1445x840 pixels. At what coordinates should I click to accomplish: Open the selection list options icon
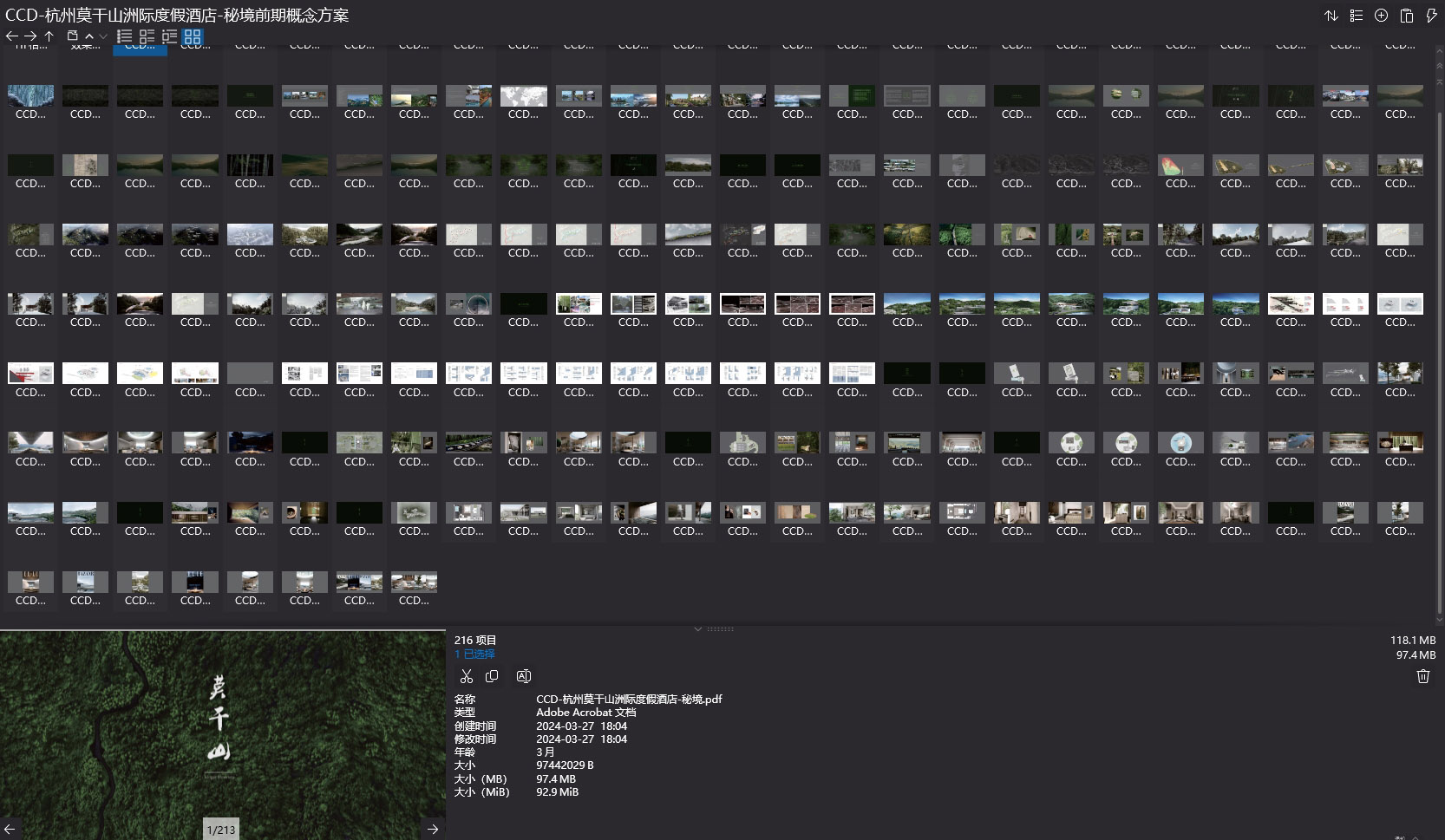pos(1357,16)
